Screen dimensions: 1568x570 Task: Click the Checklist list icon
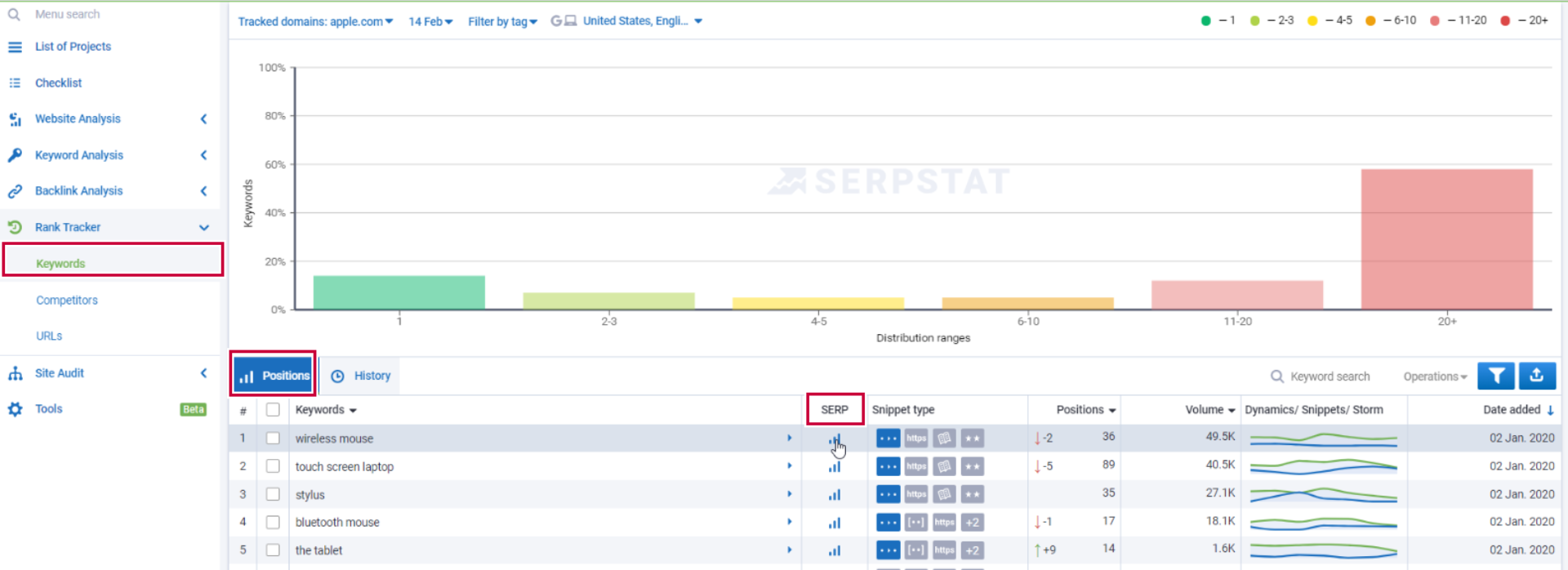[15, 82]
